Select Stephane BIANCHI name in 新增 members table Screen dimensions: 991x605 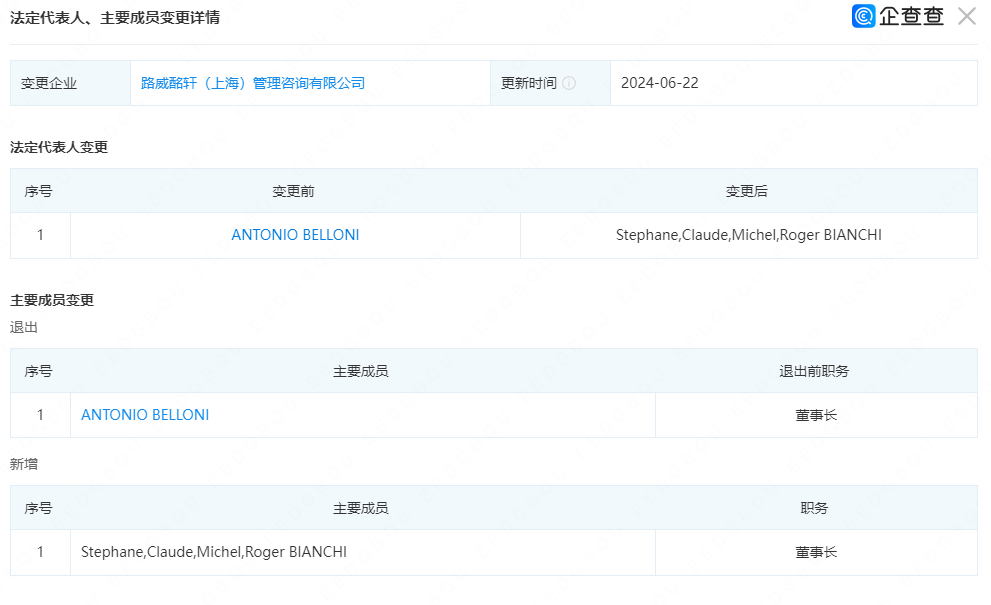[x=214, y=552]
